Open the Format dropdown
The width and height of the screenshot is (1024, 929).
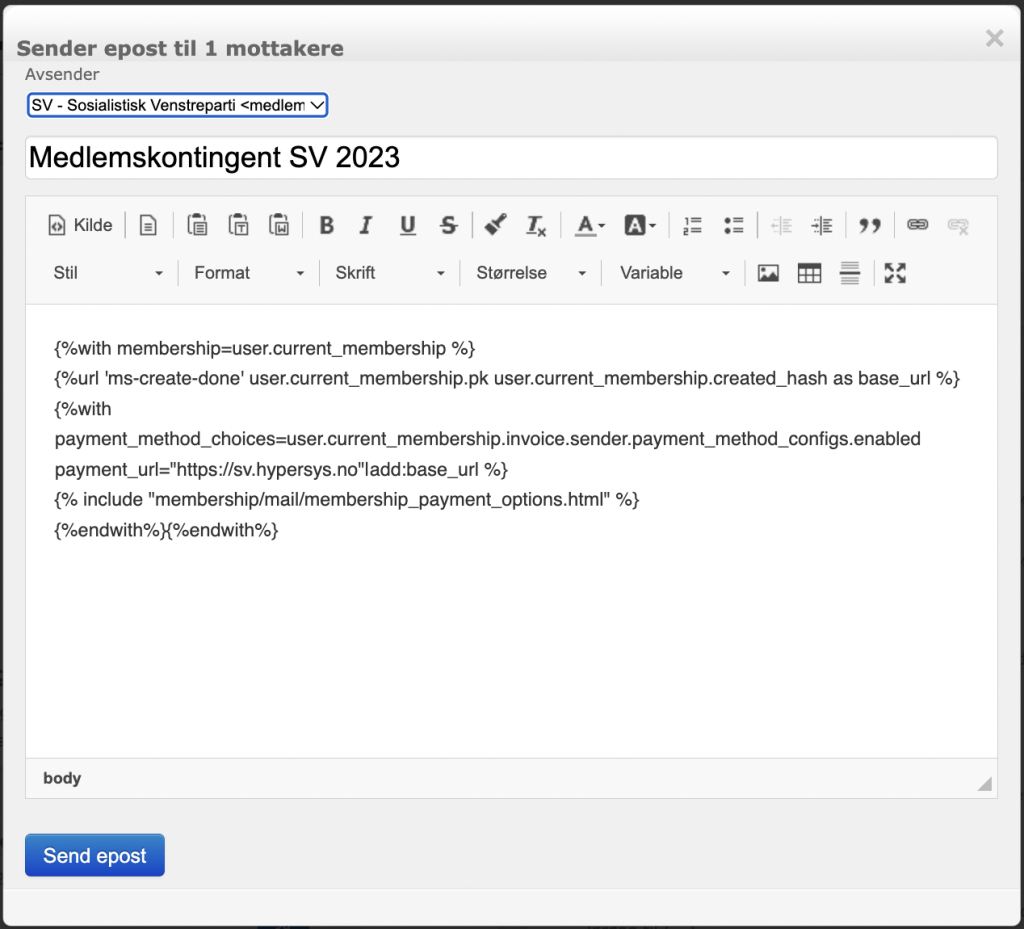click(249, 273)
